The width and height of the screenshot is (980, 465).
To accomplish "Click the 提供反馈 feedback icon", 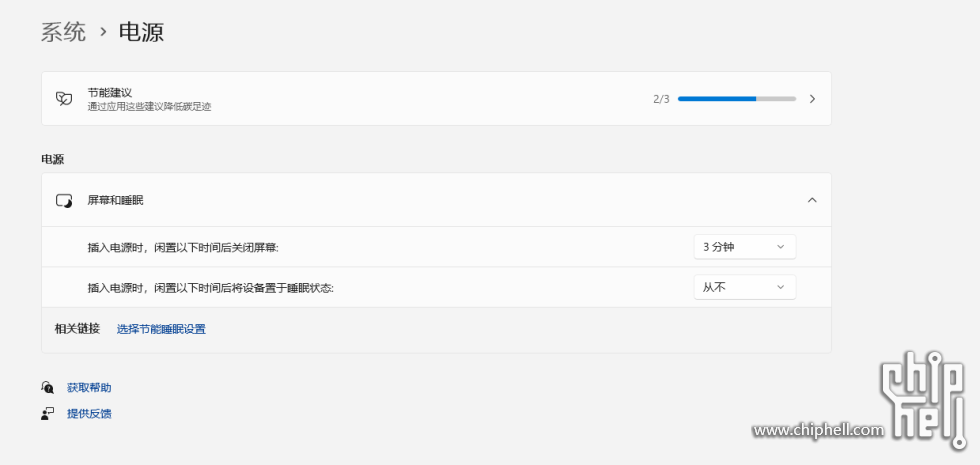I will pyautogui.click(x=48, y=413).
